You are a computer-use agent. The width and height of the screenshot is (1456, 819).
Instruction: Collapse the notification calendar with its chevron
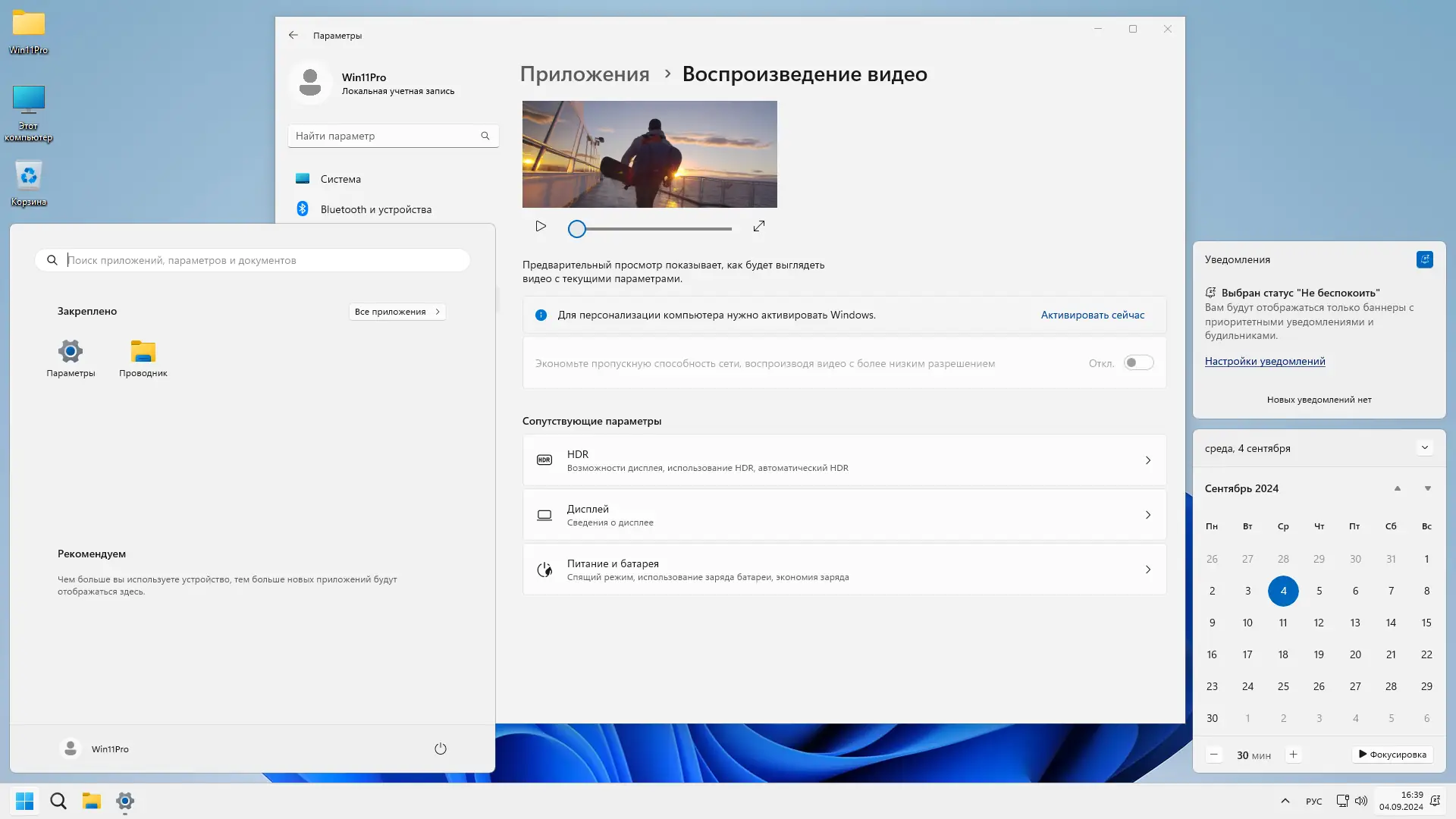tap(1426, 447)
